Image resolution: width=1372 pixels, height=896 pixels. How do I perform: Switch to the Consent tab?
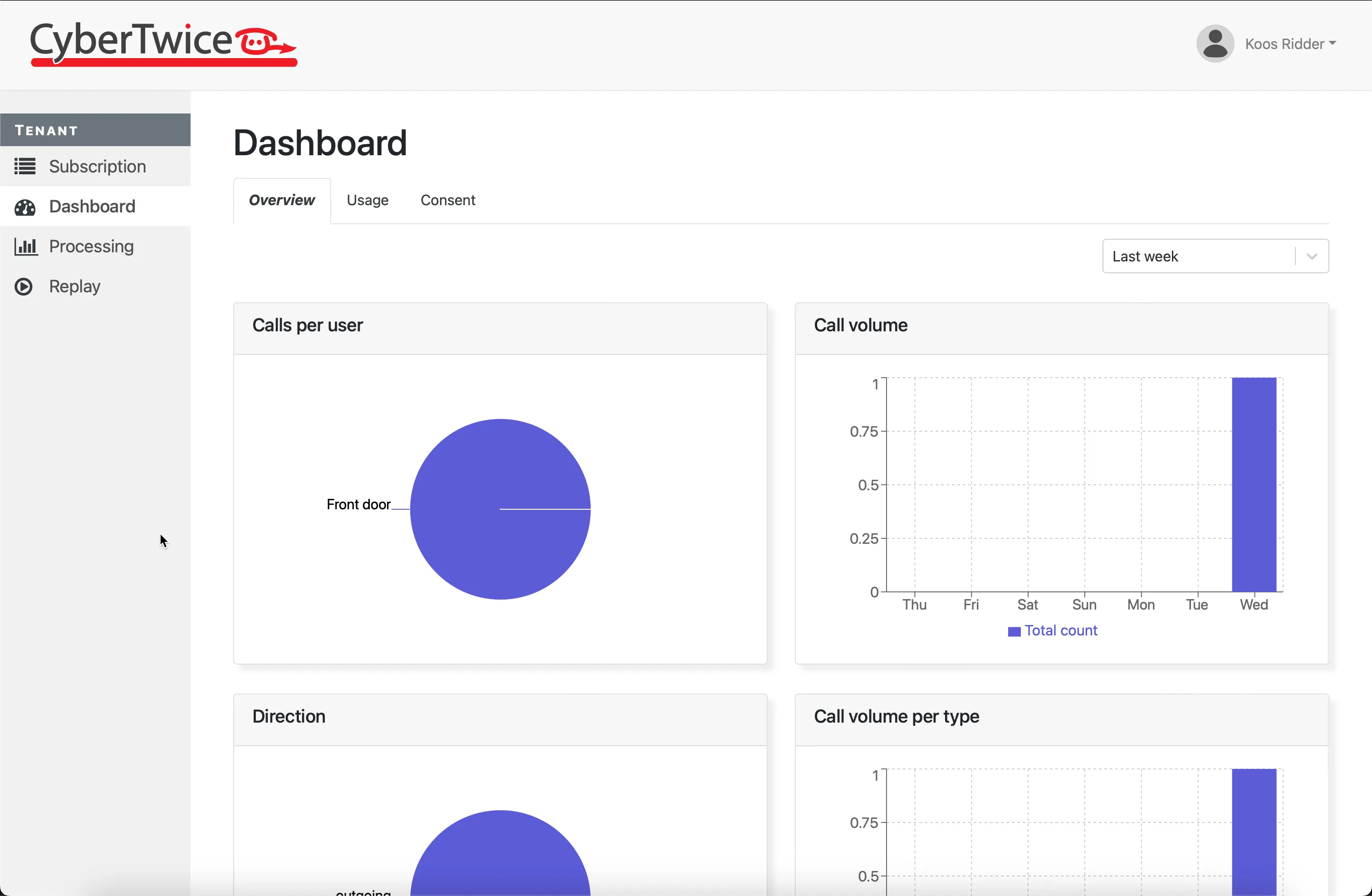tap(448, 200)
